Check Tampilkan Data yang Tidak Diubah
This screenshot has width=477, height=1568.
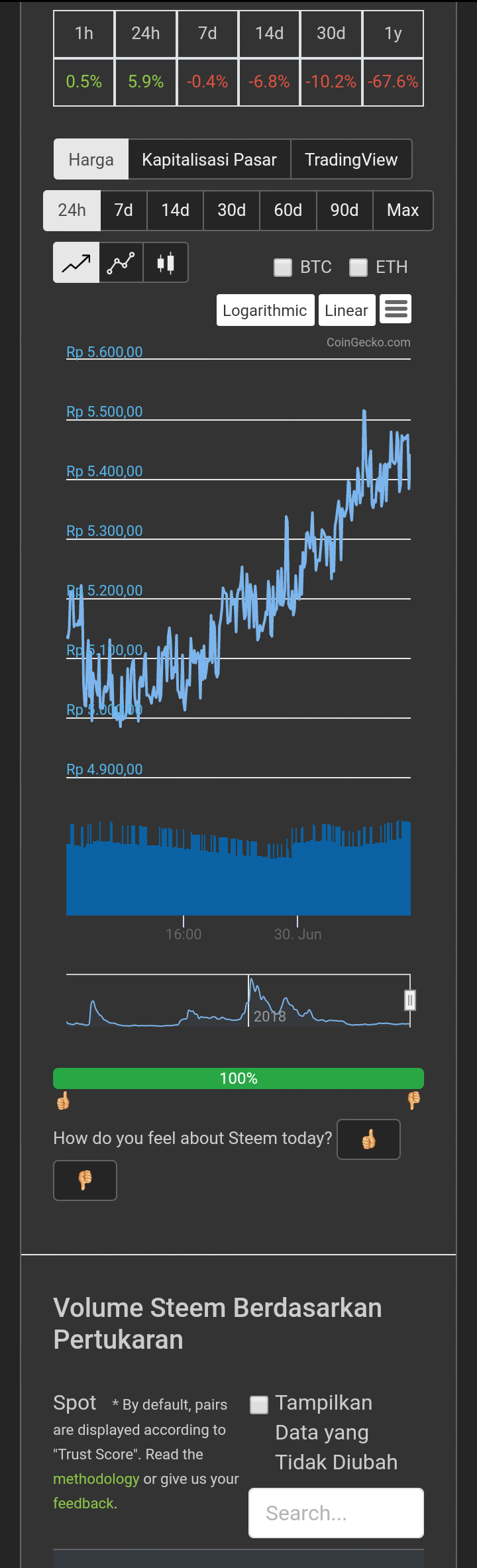[259, 1404]
